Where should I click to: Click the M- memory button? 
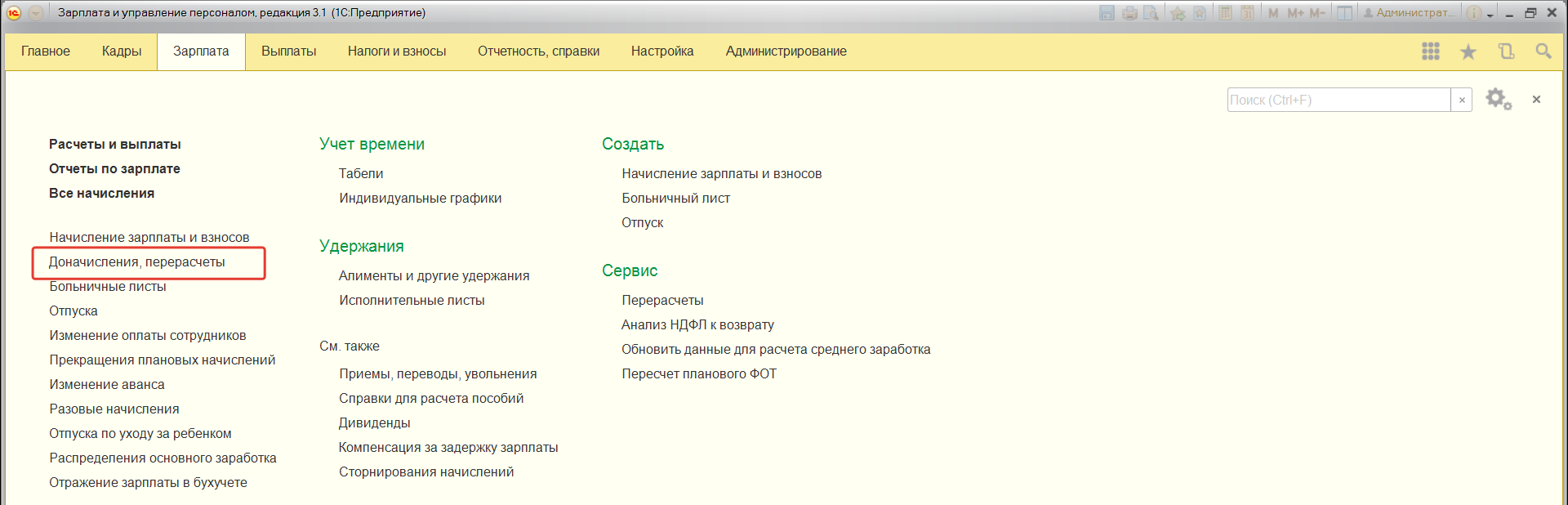(x=1316, y=12)
